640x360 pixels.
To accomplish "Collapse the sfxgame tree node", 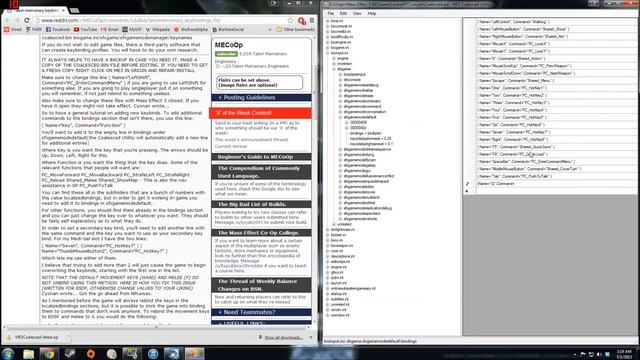I will coord(334,69).
